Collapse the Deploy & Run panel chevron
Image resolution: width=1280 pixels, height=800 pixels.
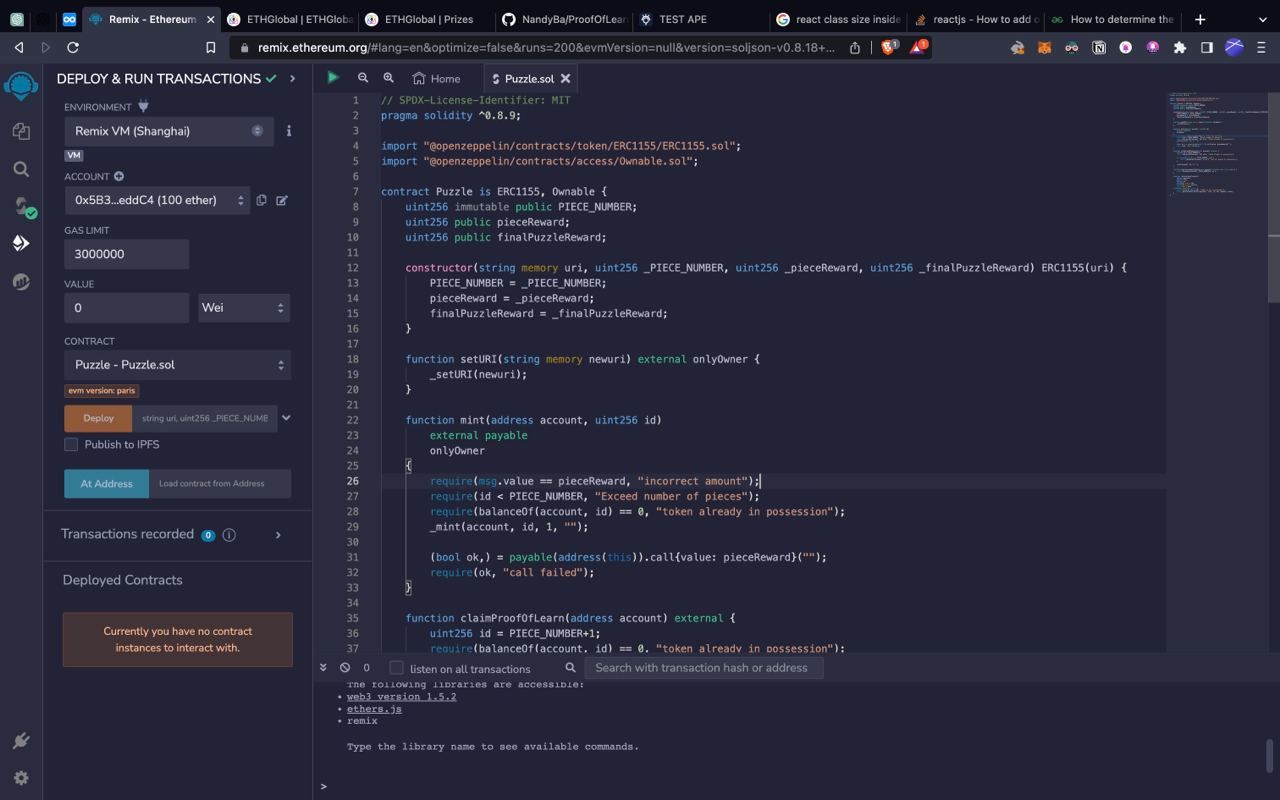pos(292,78)
